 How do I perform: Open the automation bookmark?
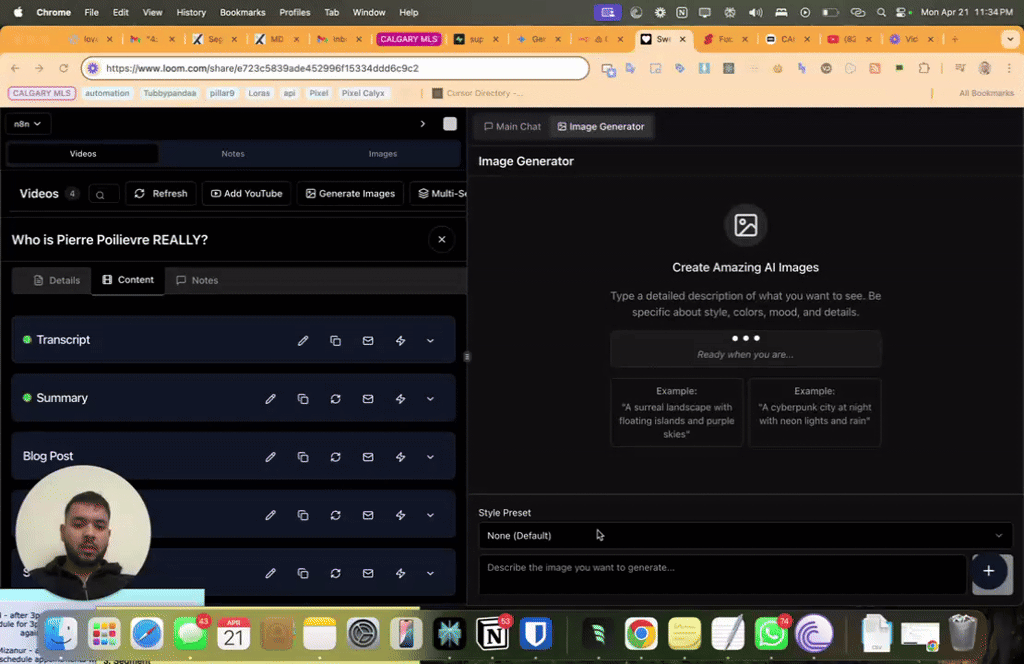point(107,93)
